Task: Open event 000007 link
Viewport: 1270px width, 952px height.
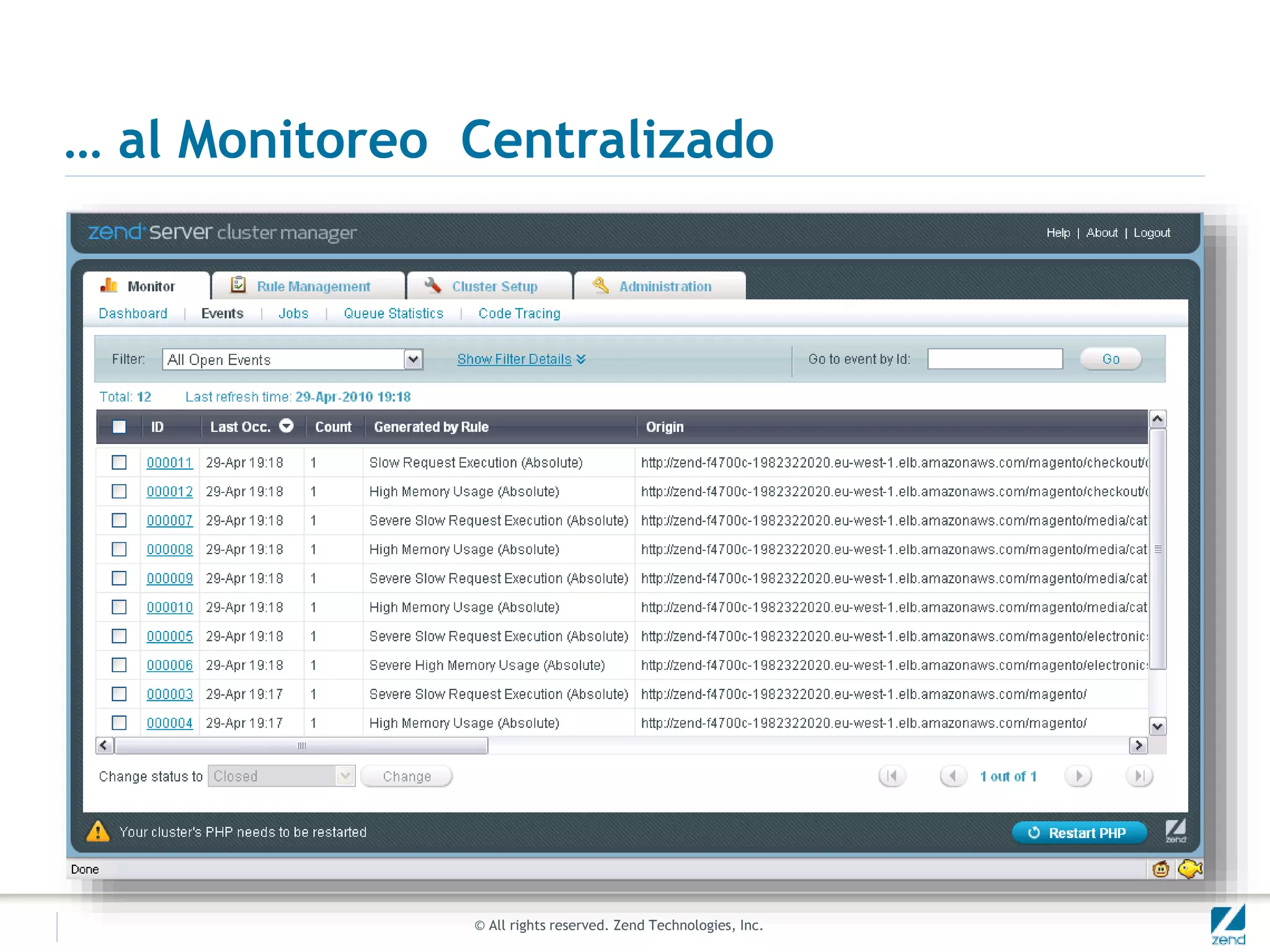Action: click(x=169, y=521)
